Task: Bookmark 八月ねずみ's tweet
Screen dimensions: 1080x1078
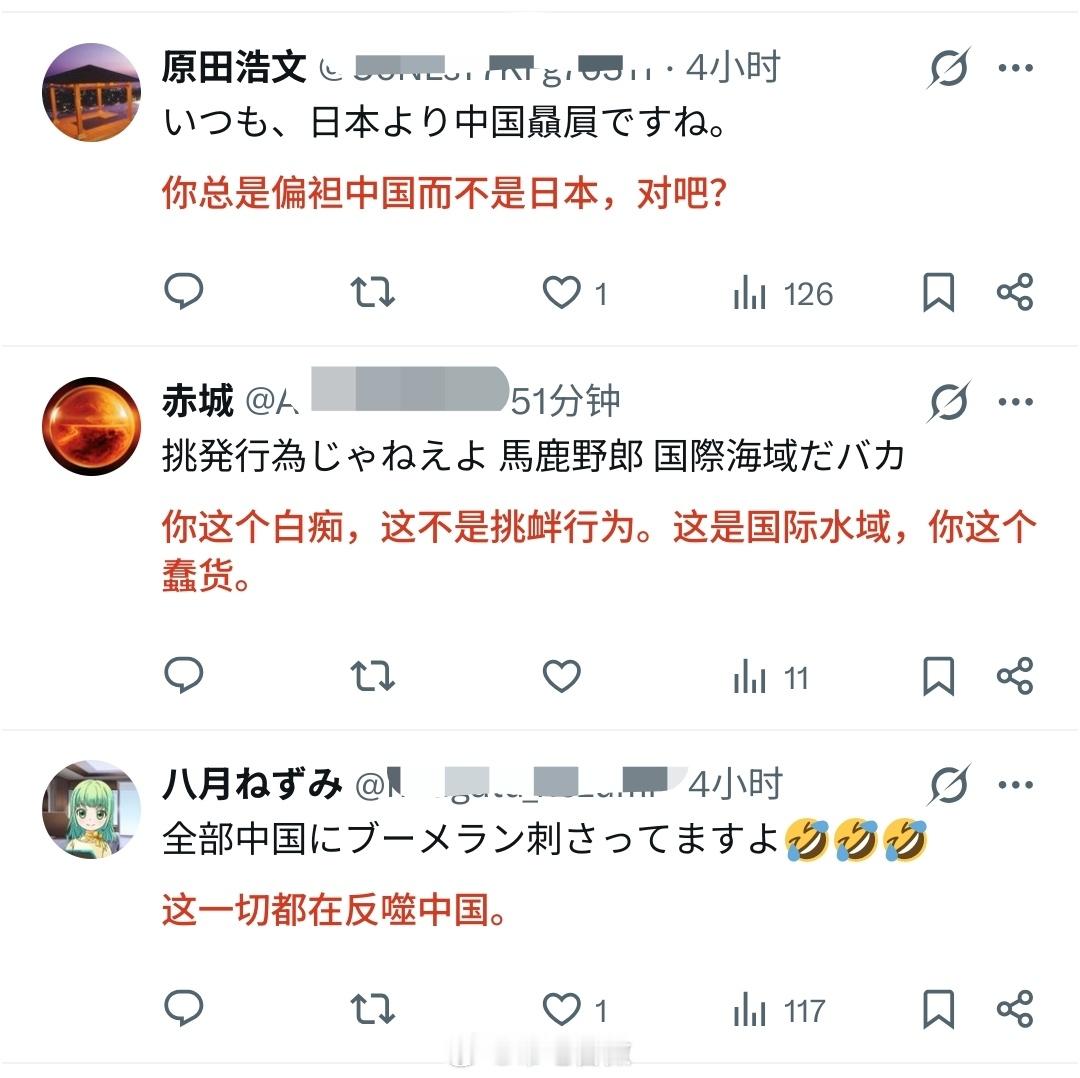Action: [938, 1009]
